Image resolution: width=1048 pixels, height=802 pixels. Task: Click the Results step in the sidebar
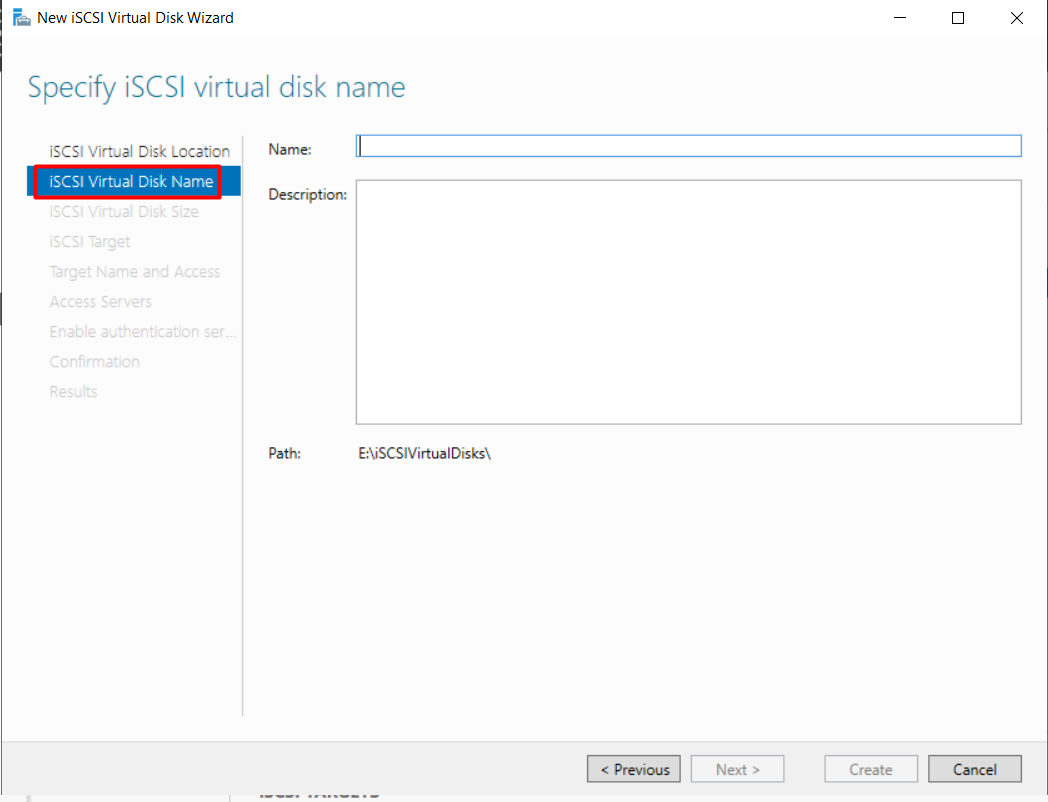72,391
